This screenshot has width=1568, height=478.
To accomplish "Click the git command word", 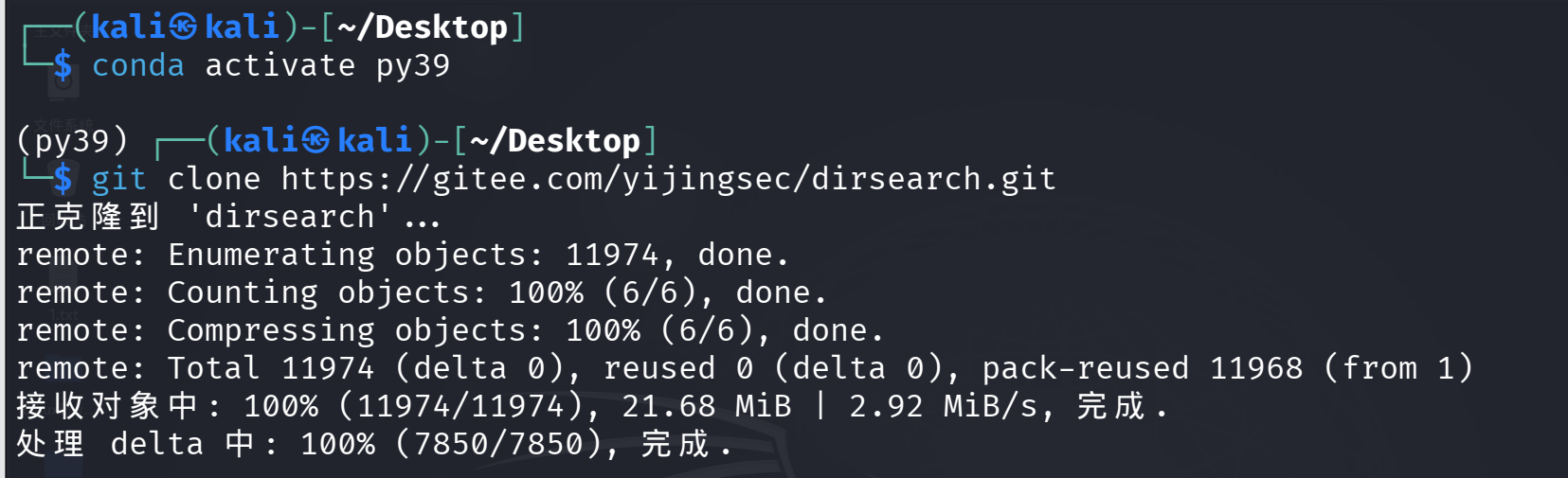I will point(119,179).
